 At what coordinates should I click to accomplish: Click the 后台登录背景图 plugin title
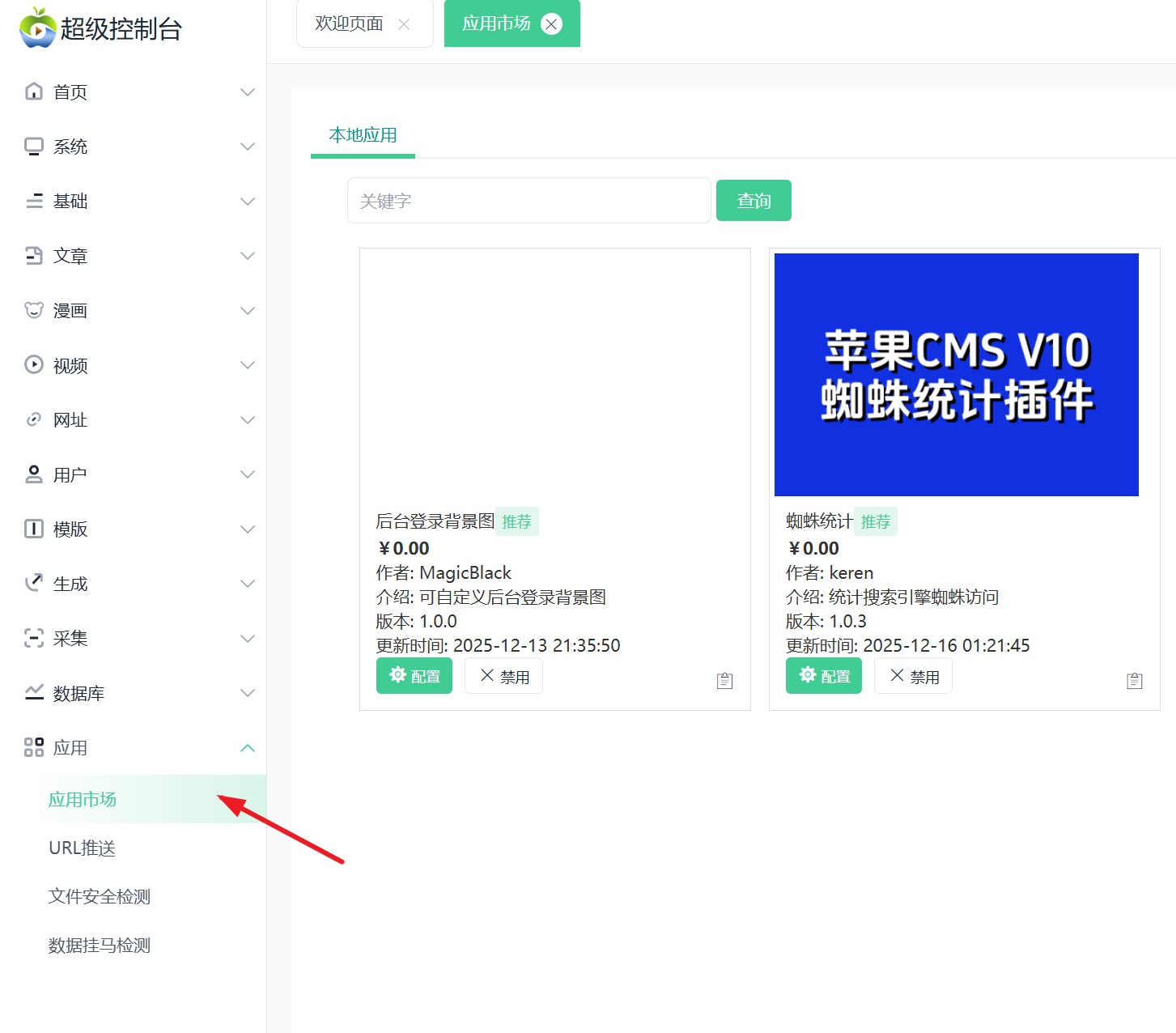435,521
